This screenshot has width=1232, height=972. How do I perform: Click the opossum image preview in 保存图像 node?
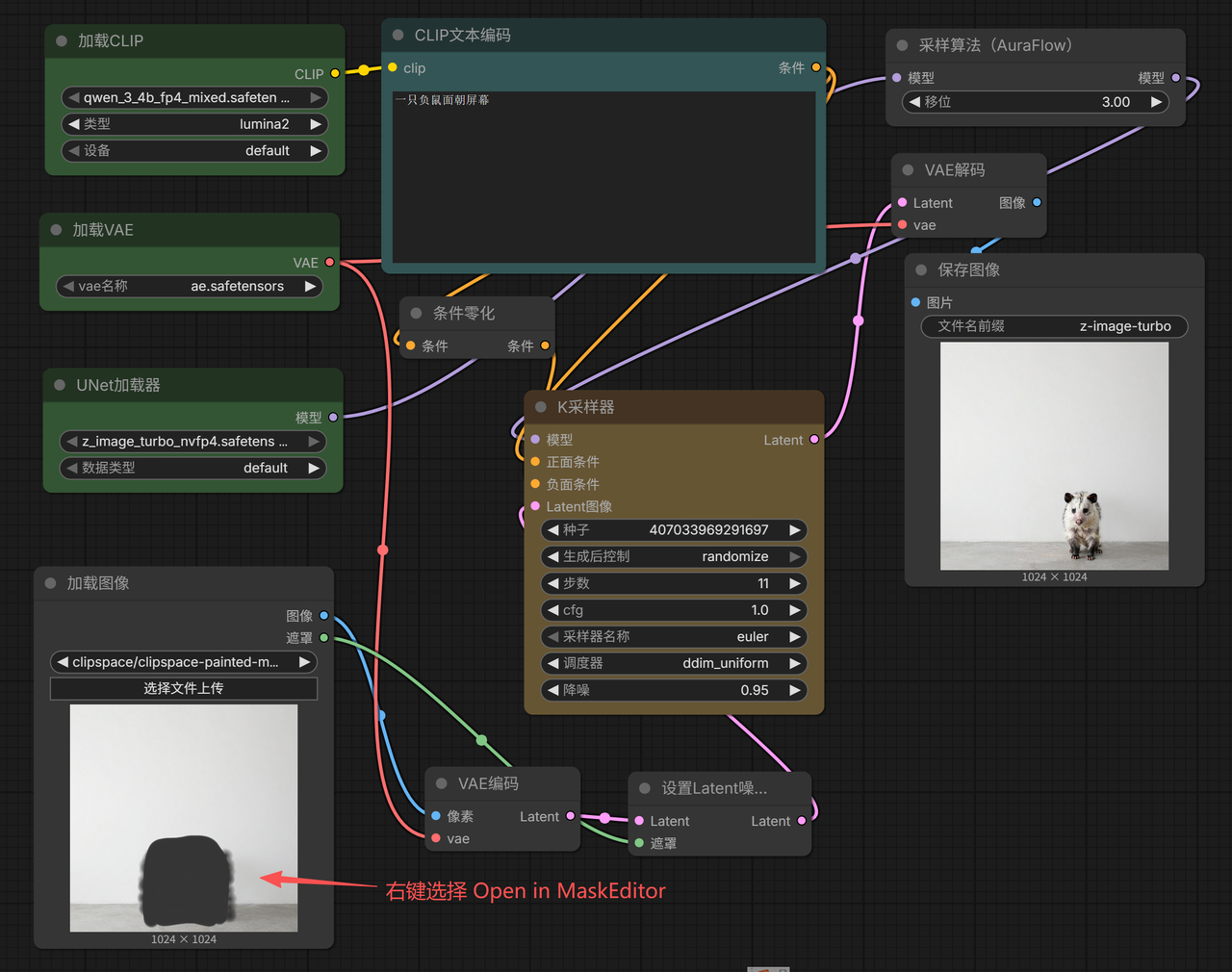(x=1054, y=454)
